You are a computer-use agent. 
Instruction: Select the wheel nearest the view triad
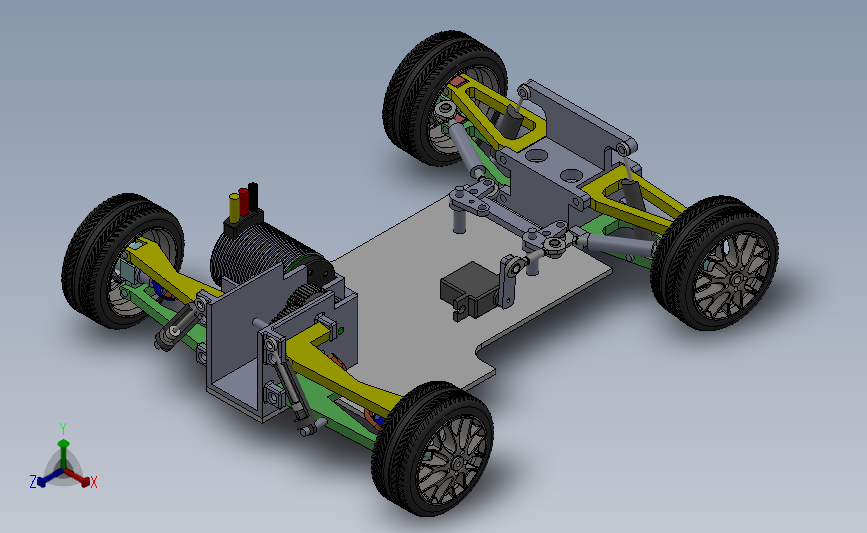[122, 261]
